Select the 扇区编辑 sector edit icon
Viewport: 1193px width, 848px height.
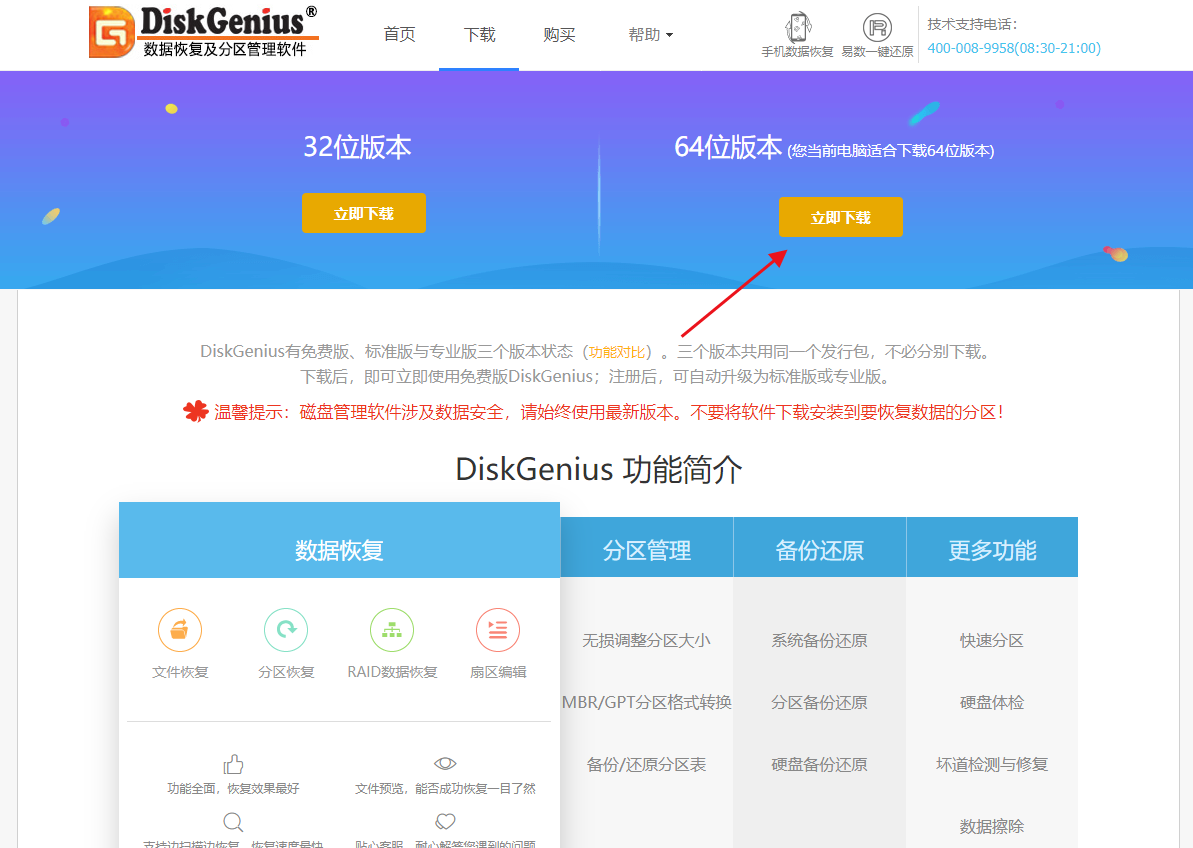click(x=498, y=630)
